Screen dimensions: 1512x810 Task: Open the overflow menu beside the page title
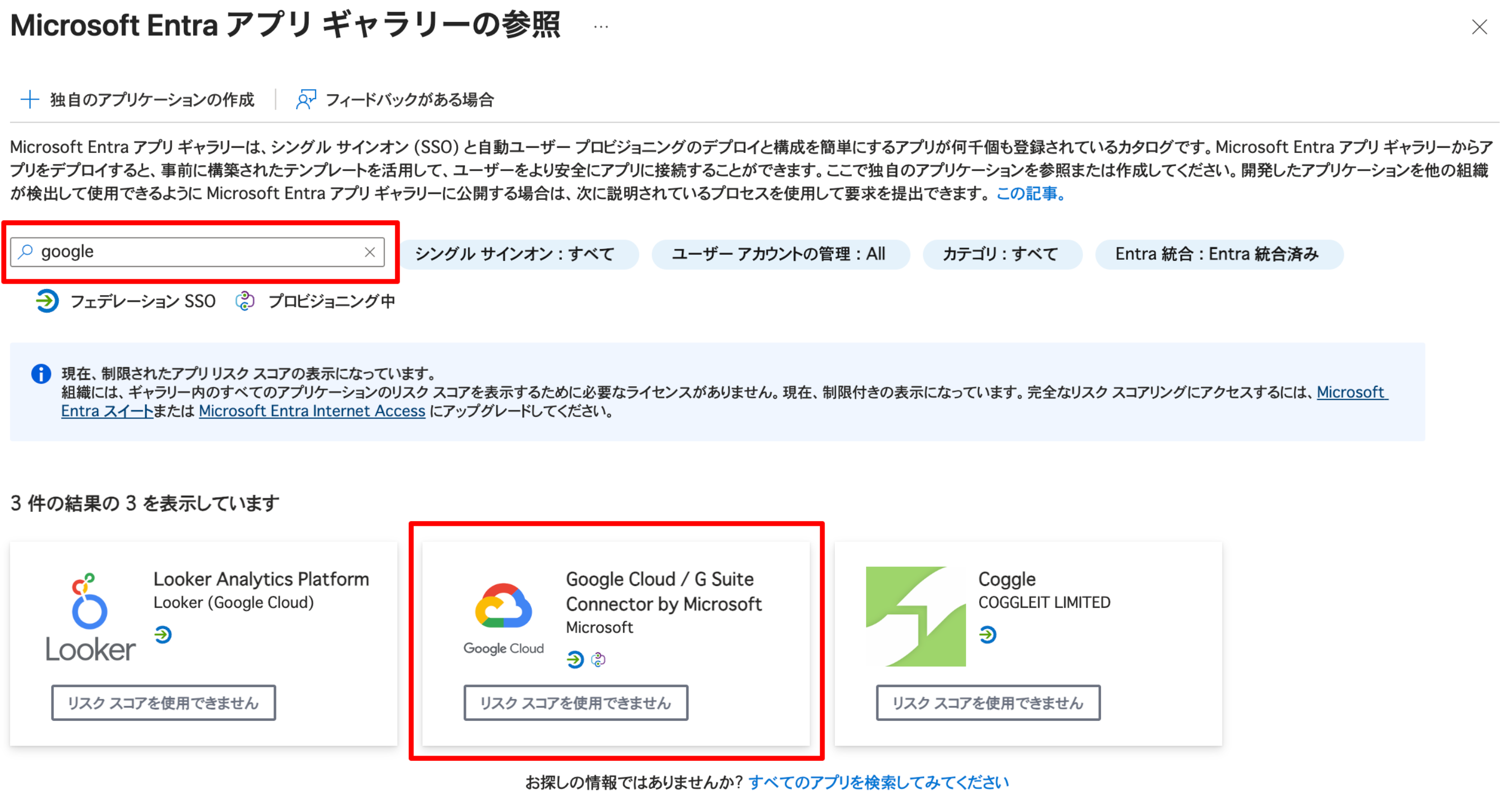(600, 26)
